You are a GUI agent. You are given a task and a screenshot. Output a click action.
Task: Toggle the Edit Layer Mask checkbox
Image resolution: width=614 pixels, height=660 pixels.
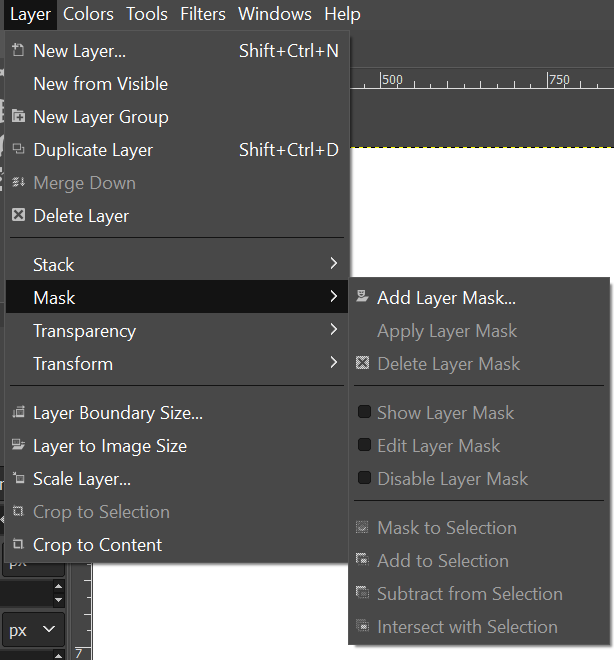pyautogui.click(x=364, y=444)
